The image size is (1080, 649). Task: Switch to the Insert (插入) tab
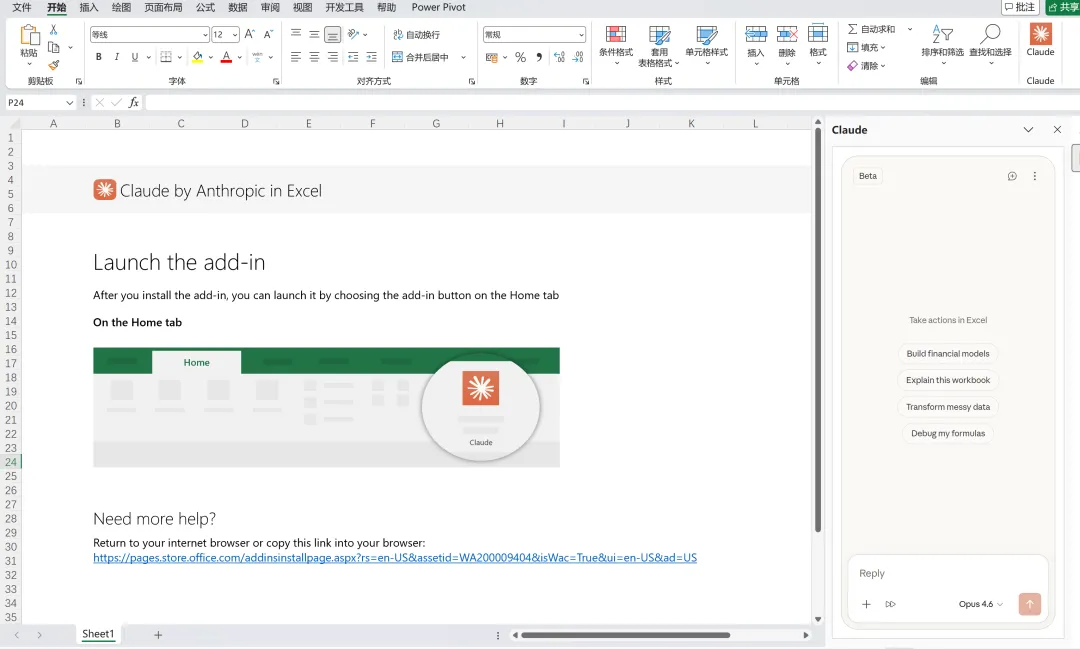[x=89, y=8]
